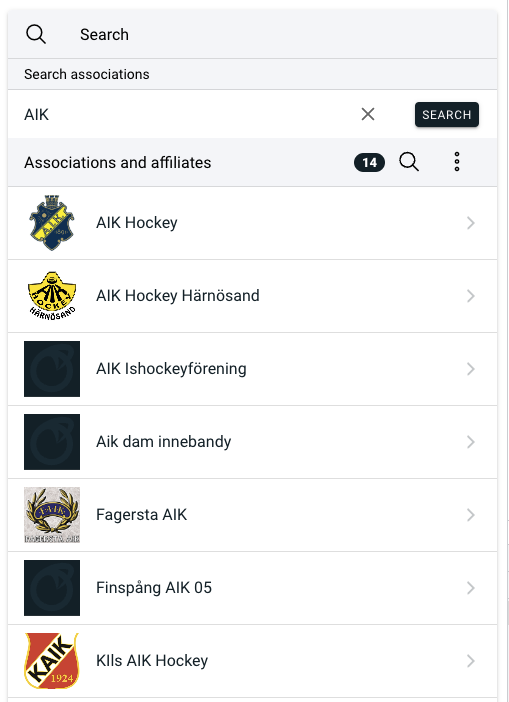Open the three-dot options menu
This screenshot has width=509, height=702.
(457, 162)
